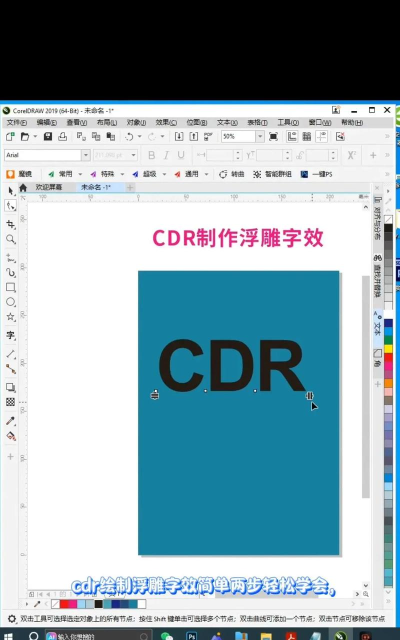
Task: Click the Full-screen preview icon
Action: pos(273,136)
